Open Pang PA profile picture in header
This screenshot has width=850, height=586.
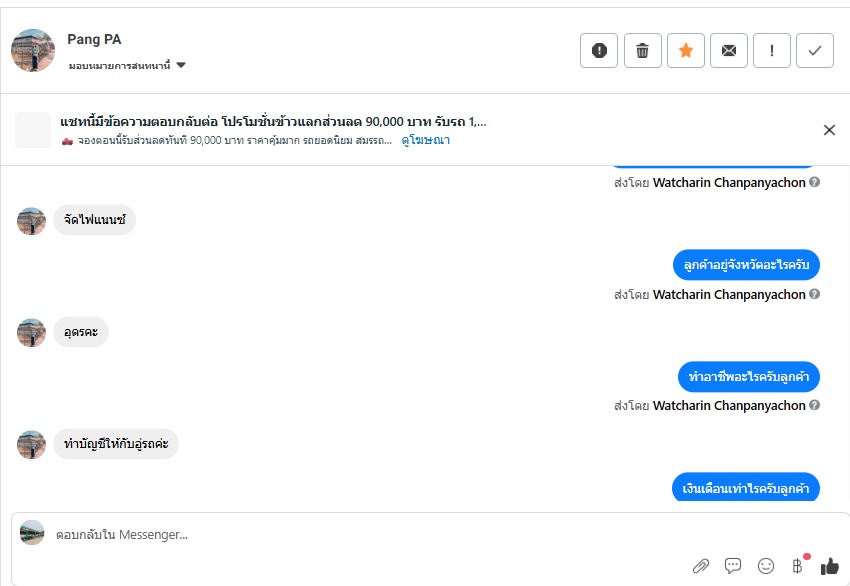click(32, 50)
